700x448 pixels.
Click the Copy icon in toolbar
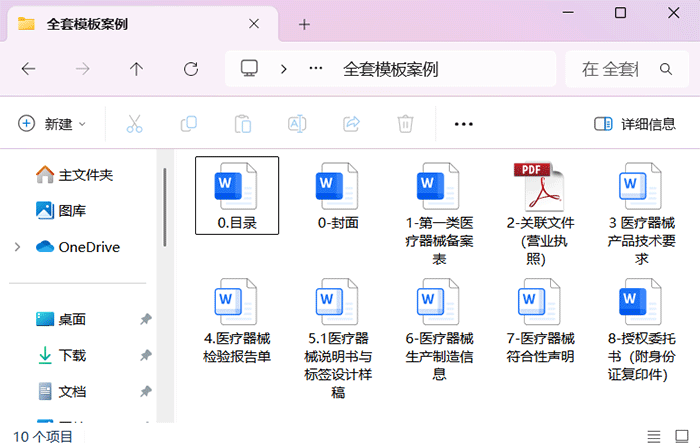188,124
